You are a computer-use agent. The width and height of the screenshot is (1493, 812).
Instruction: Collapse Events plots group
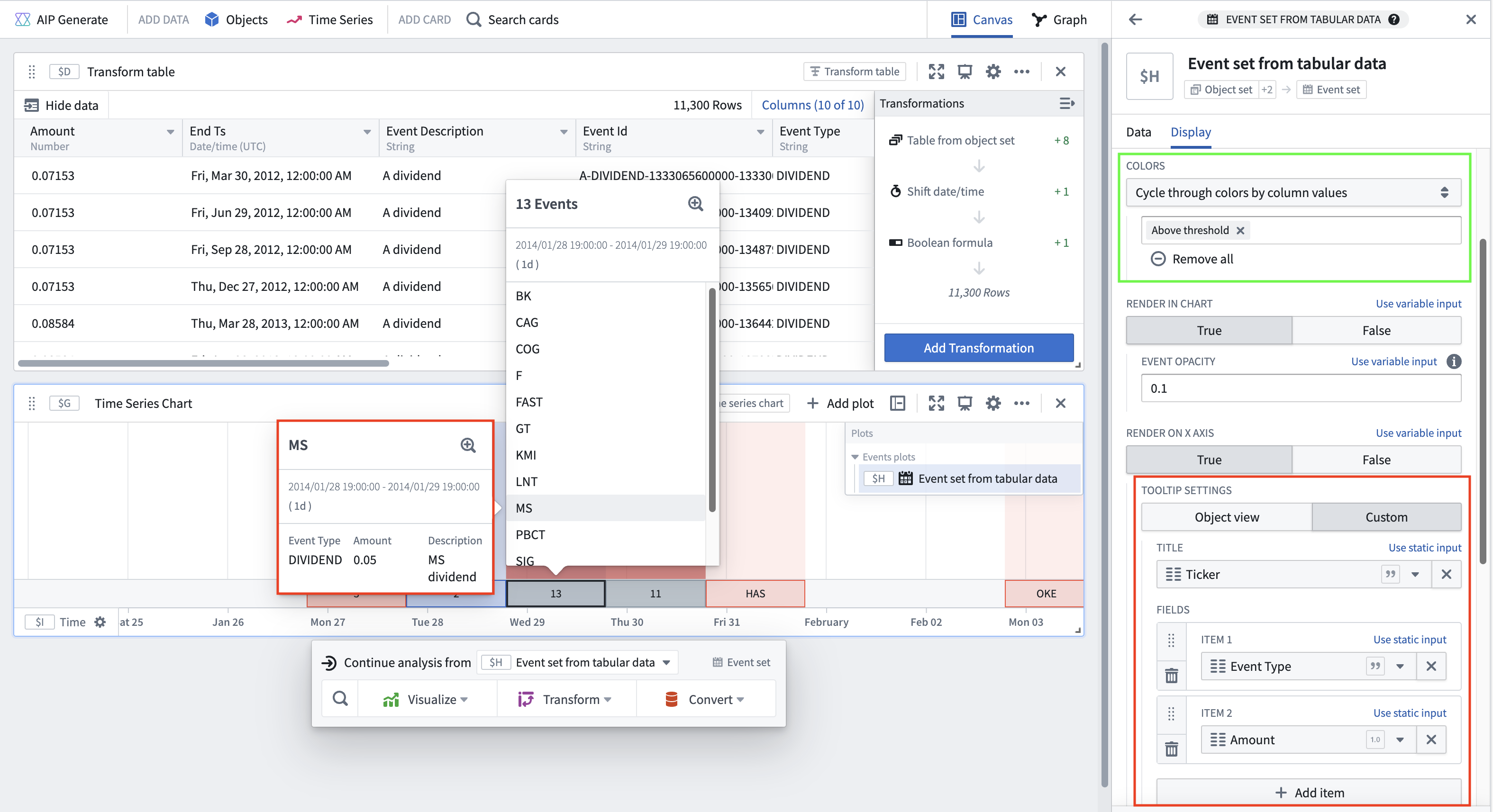855,457
